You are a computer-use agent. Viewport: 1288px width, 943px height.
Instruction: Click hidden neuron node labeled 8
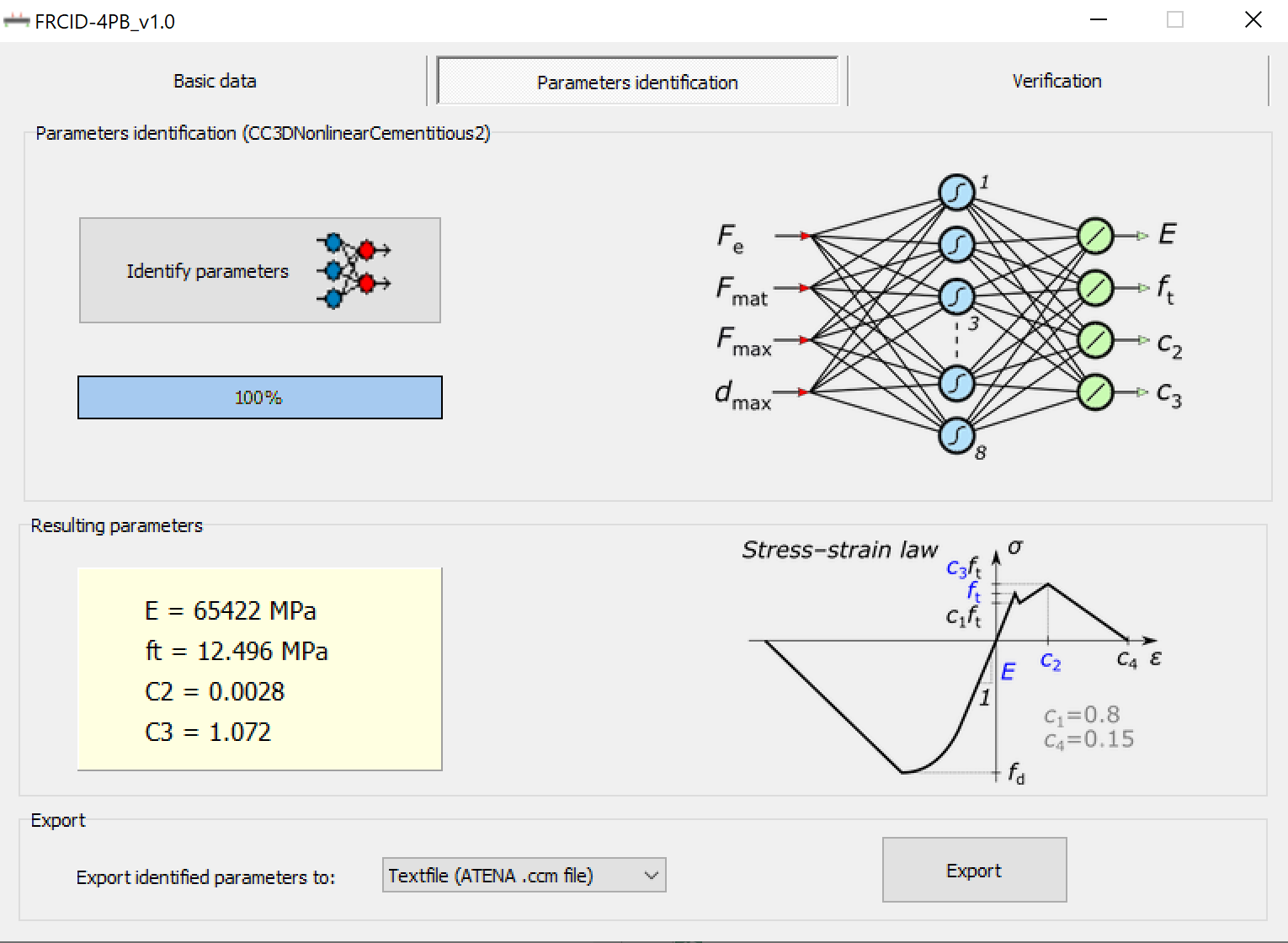point(956,435)
